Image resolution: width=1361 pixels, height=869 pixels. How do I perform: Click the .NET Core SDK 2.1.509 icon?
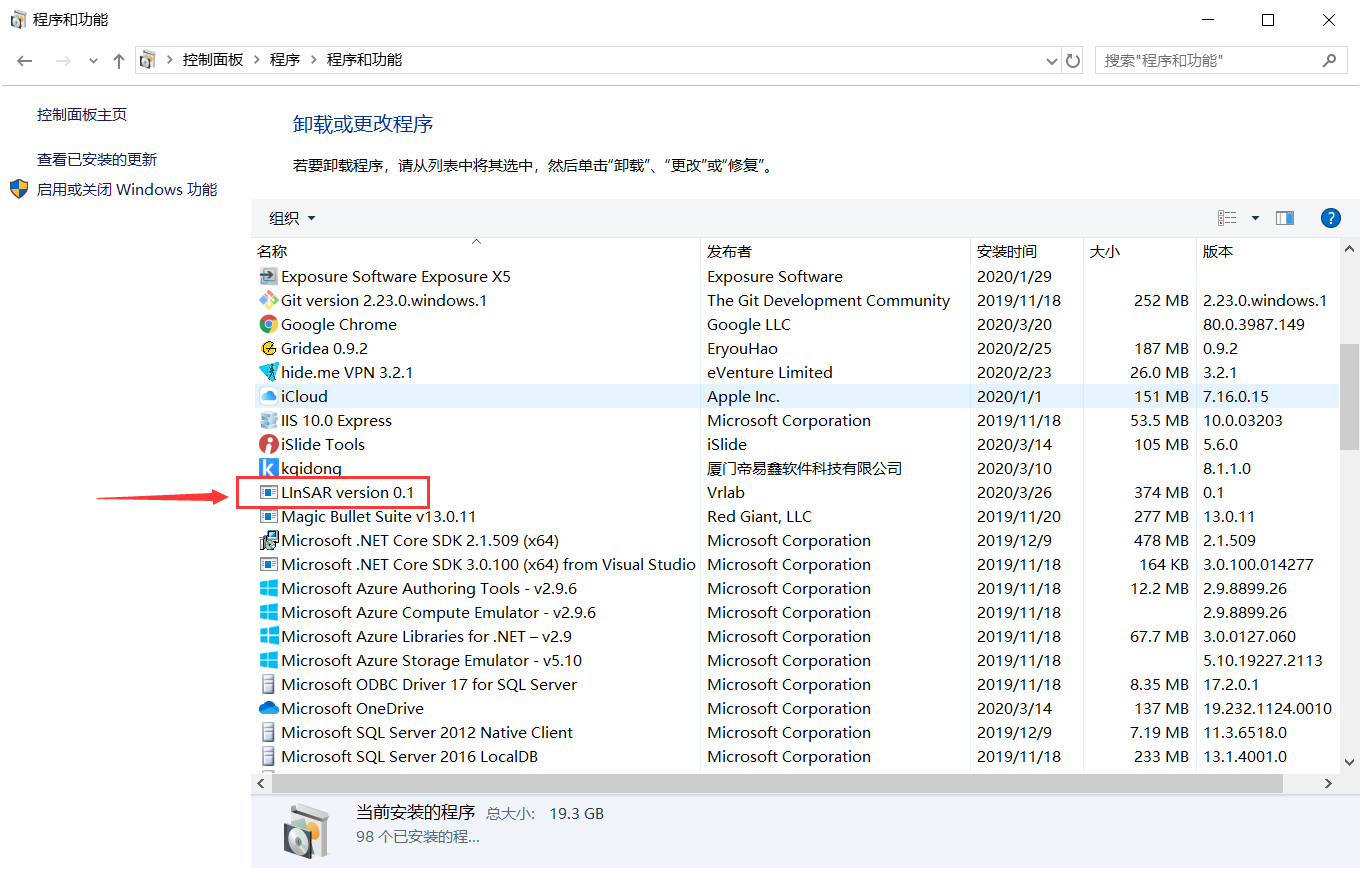pos(268,541)
